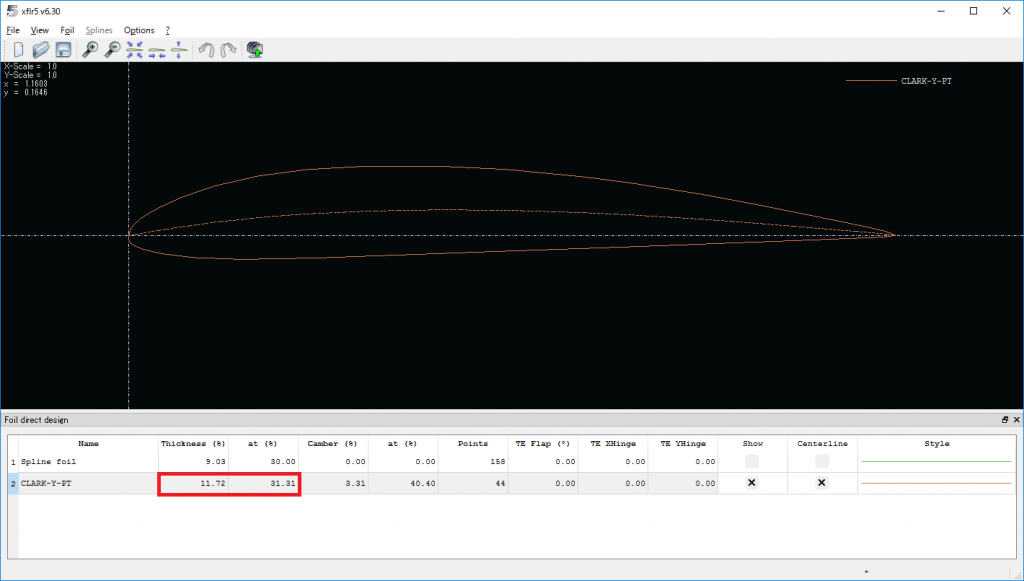Viewport: 1024px width, 581px height.
Task: Click the Redo arrow icon
Action: [227, 49]
